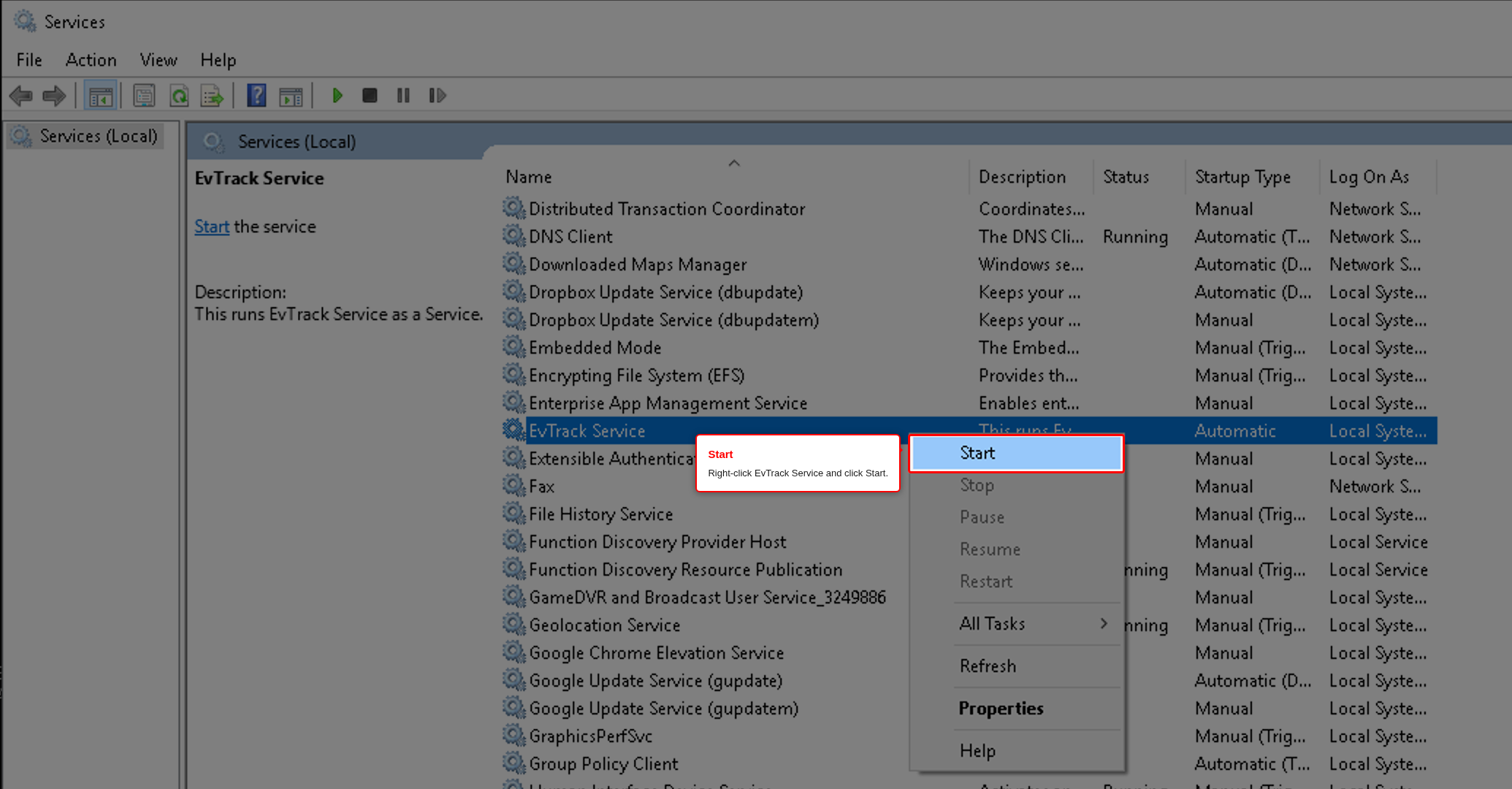Select Services (Local) in the left tree
The height and width of the screenshot is (789, 1512).
point(99,137)
